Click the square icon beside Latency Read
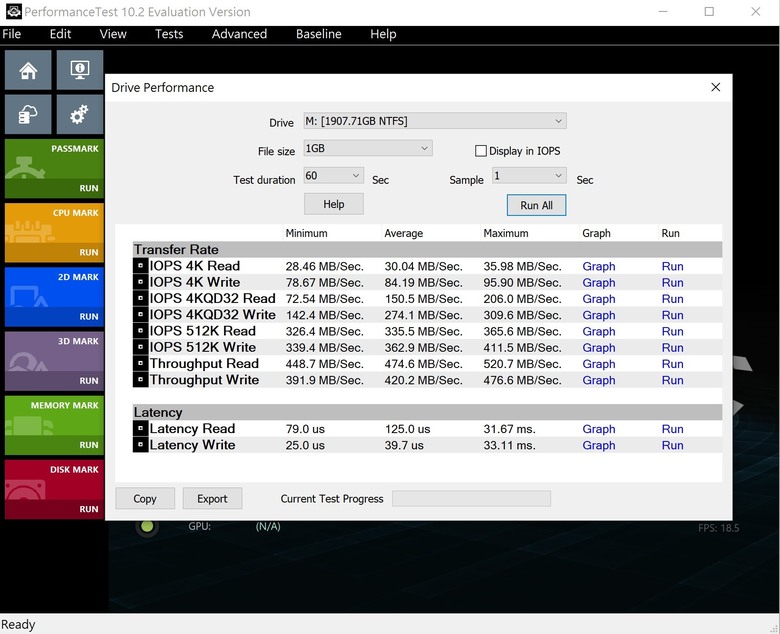Screen dimensions: 780x634 140,429
